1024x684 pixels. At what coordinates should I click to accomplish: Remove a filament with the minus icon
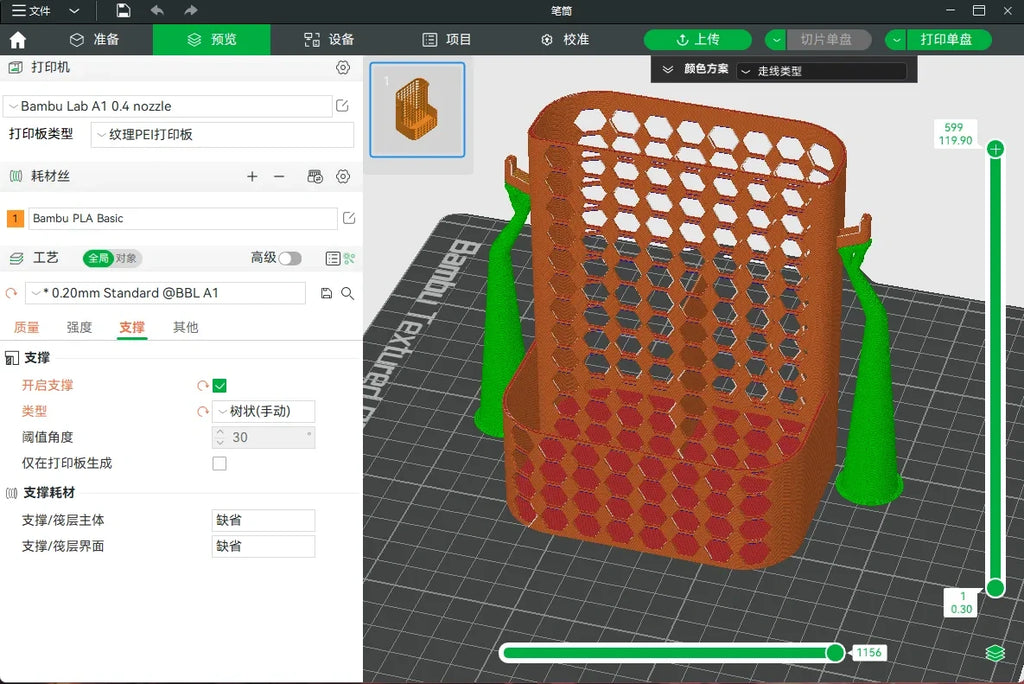click(279, 176)
